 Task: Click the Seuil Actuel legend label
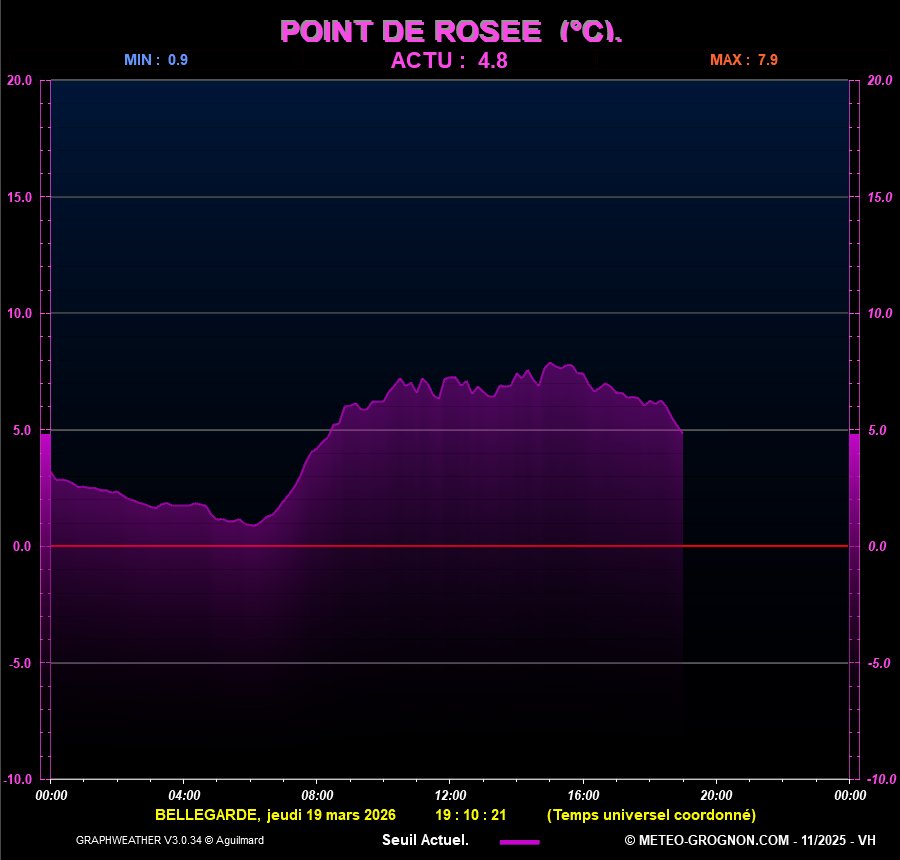pyautogui.click(x=425, y=840)
